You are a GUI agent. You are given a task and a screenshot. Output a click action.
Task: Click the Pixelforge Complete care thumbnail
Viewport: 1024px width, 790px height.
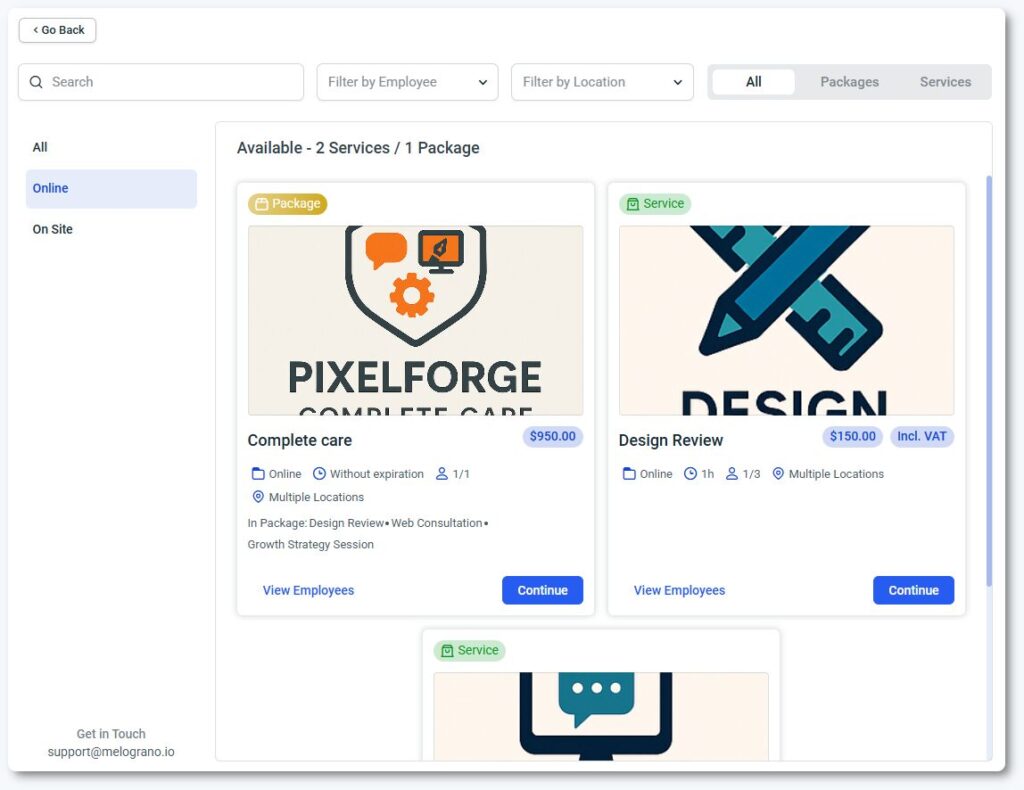pyautogui.click(x=415, y=320)
